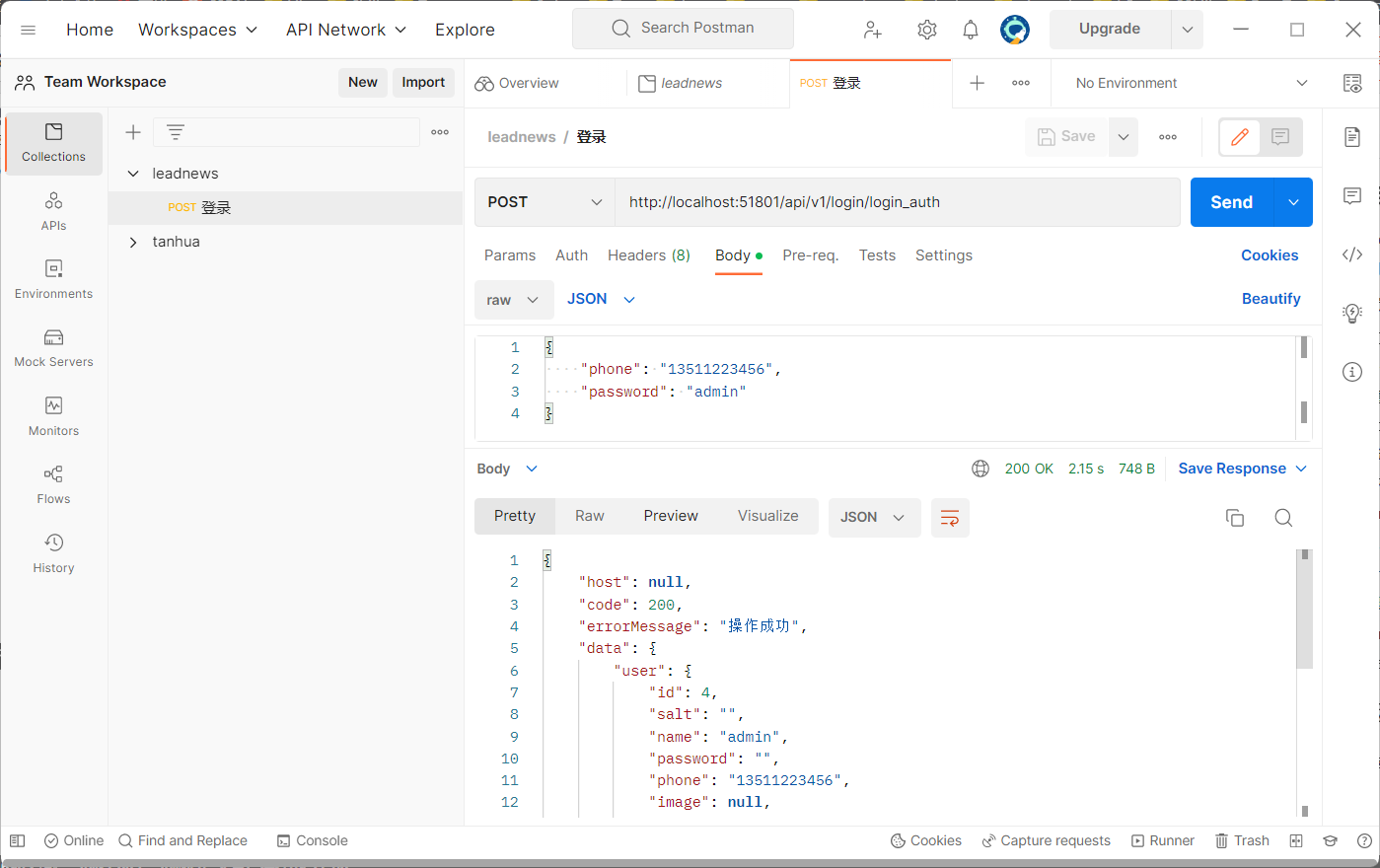The image size is (1380, 868).
Task: Switch to the Params tab
Action: point(510,255)
